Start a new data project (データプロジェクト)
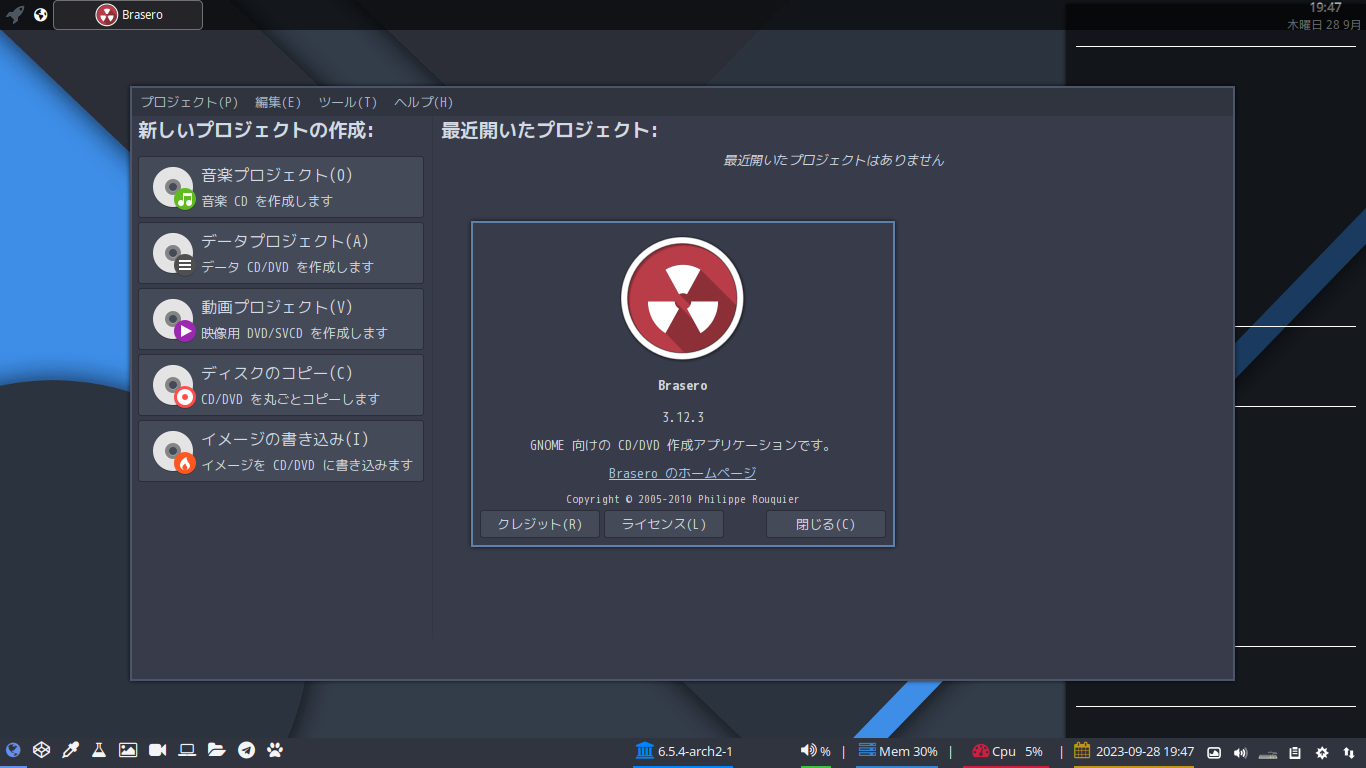The image size is (1366, 768). (x=281, y=253)
